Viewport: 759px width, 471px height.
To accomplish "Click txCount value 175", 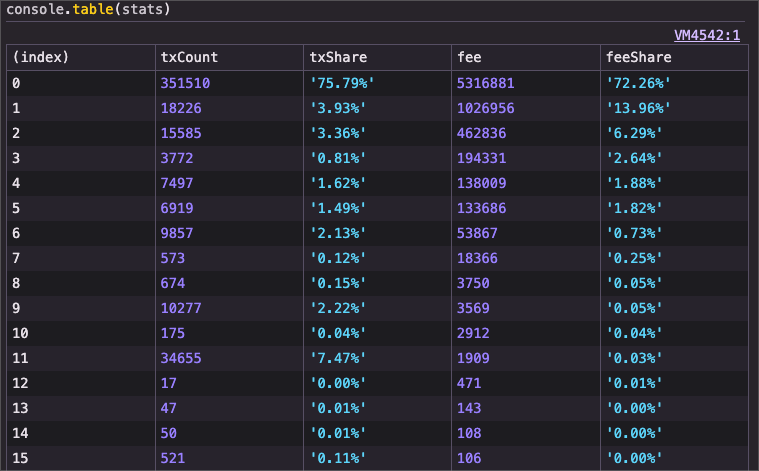I will pyautogui.click(x=173, y=333).
